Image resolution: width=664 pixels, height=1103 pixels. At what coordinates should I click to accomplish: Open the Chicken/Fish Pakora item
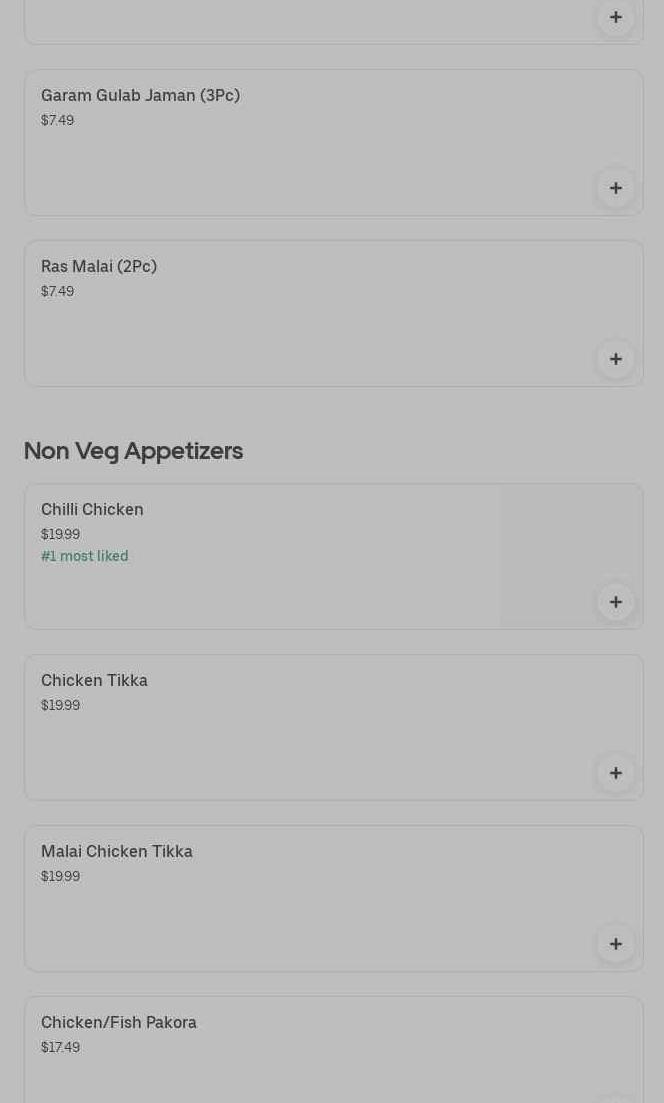point(119,1022)
